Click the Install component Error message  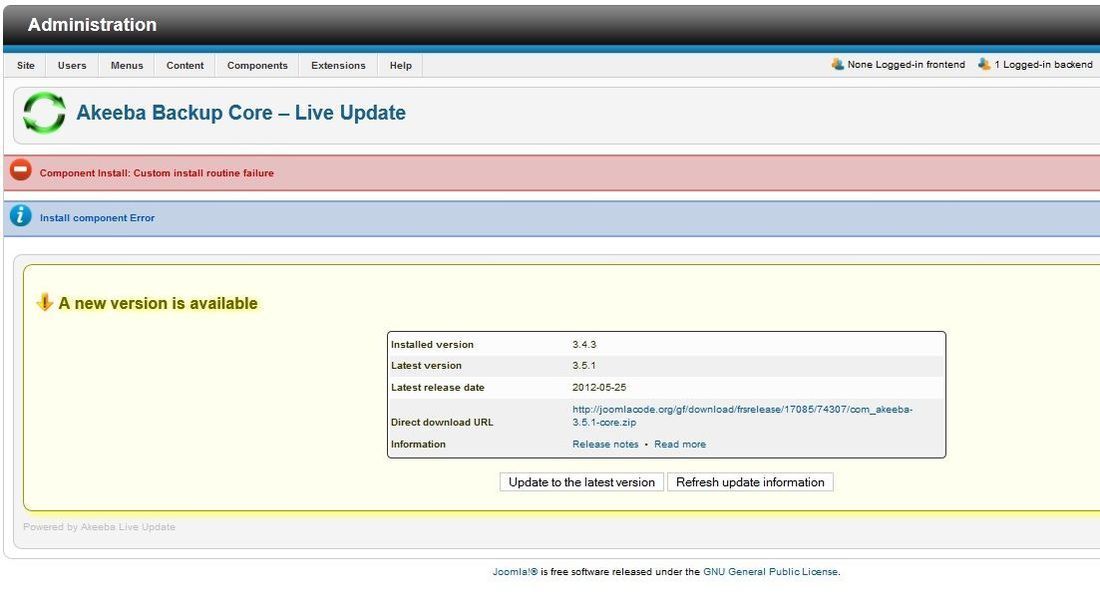pyautogui.click(x=97, y=218)
